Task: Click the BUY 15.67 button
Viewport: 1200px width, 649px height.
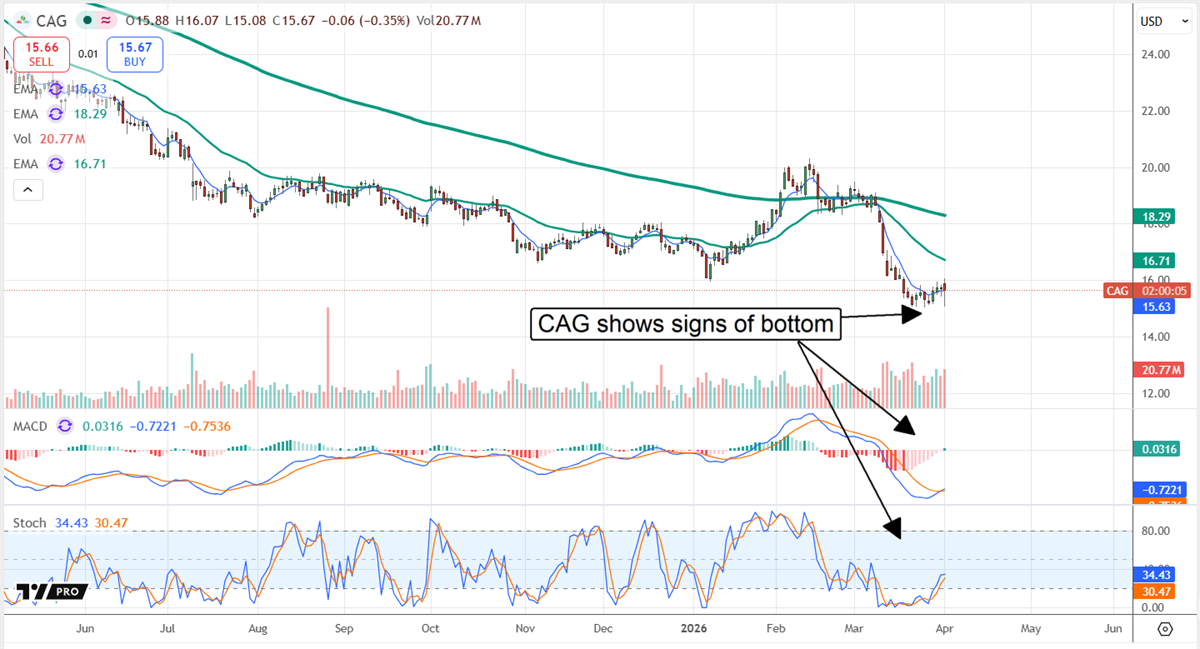Action: tap(133, 53)
